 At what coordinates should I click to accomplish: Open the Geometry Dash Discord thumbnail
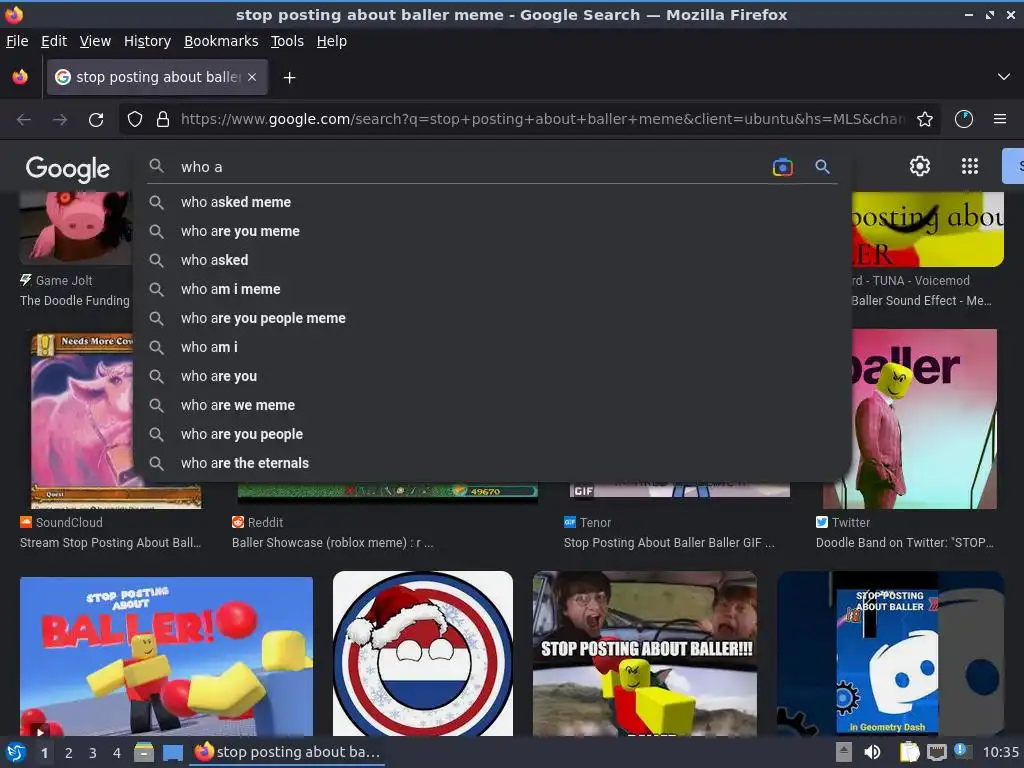[890, 654]
